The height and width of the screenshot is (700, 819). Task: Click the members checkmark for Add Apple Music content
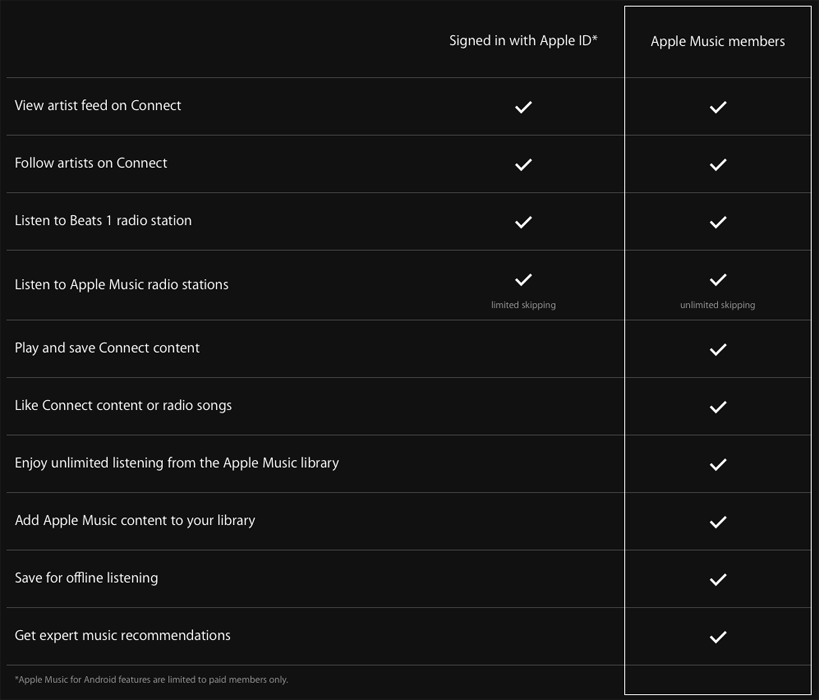point(718,522)
